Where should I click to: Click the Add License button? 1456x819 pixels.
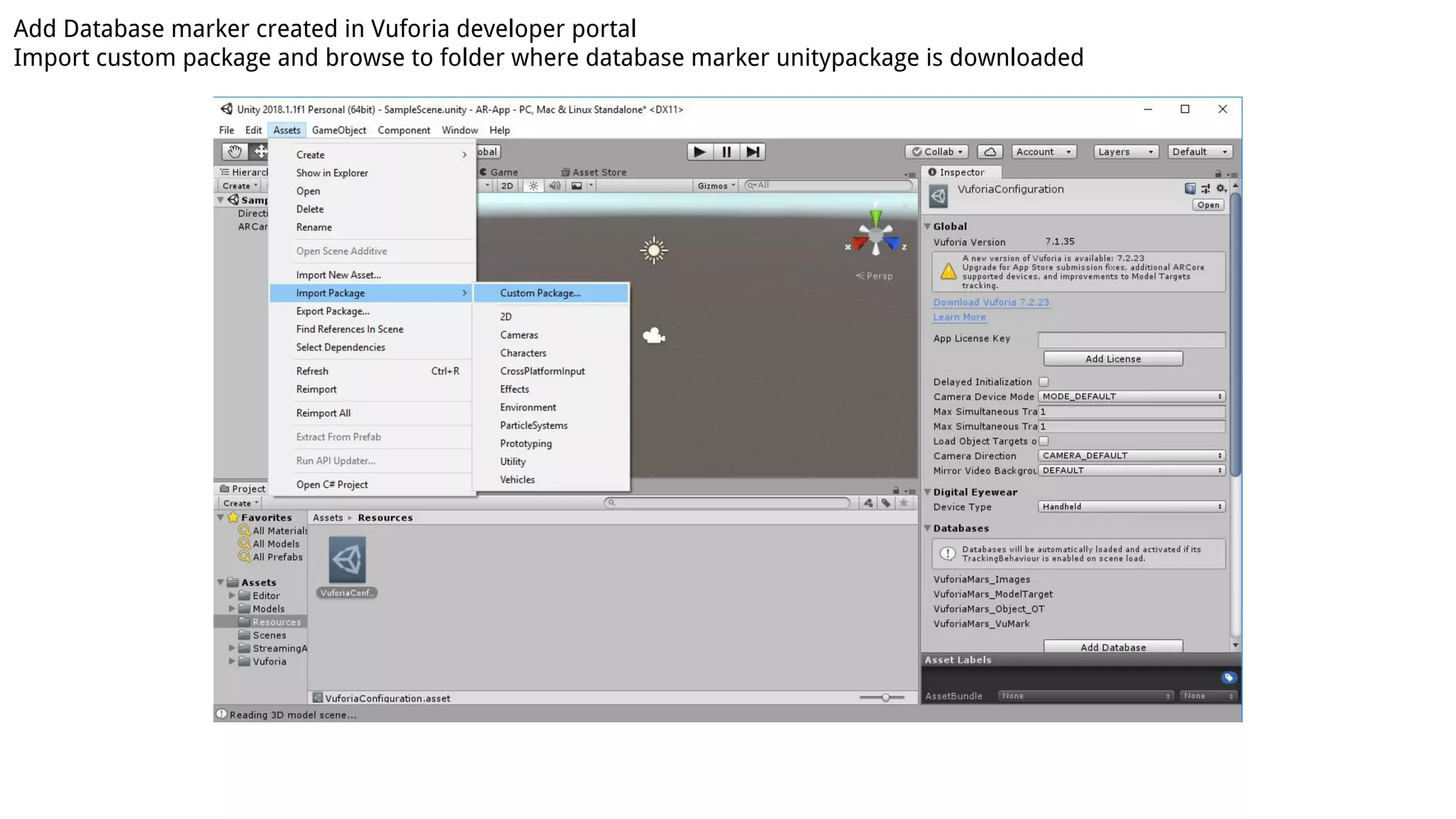1113,359
